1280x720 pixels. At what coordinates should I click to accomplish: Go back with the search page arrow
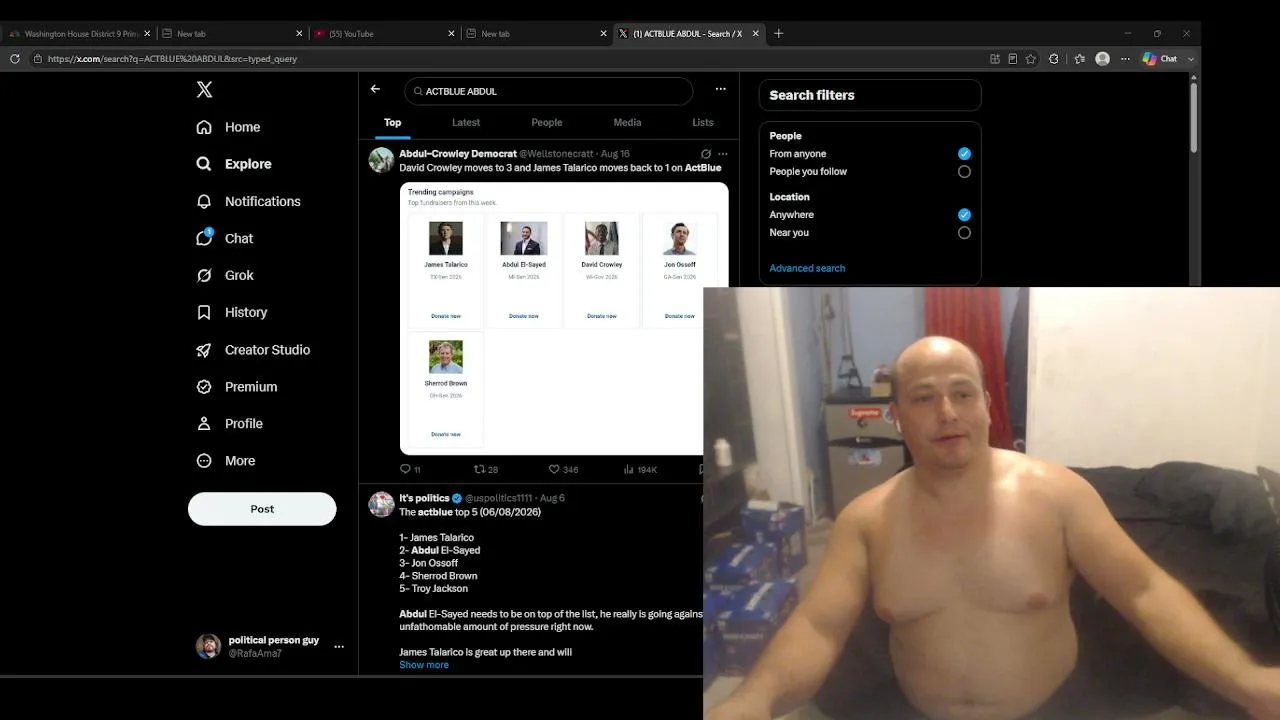tap(375, 89)
